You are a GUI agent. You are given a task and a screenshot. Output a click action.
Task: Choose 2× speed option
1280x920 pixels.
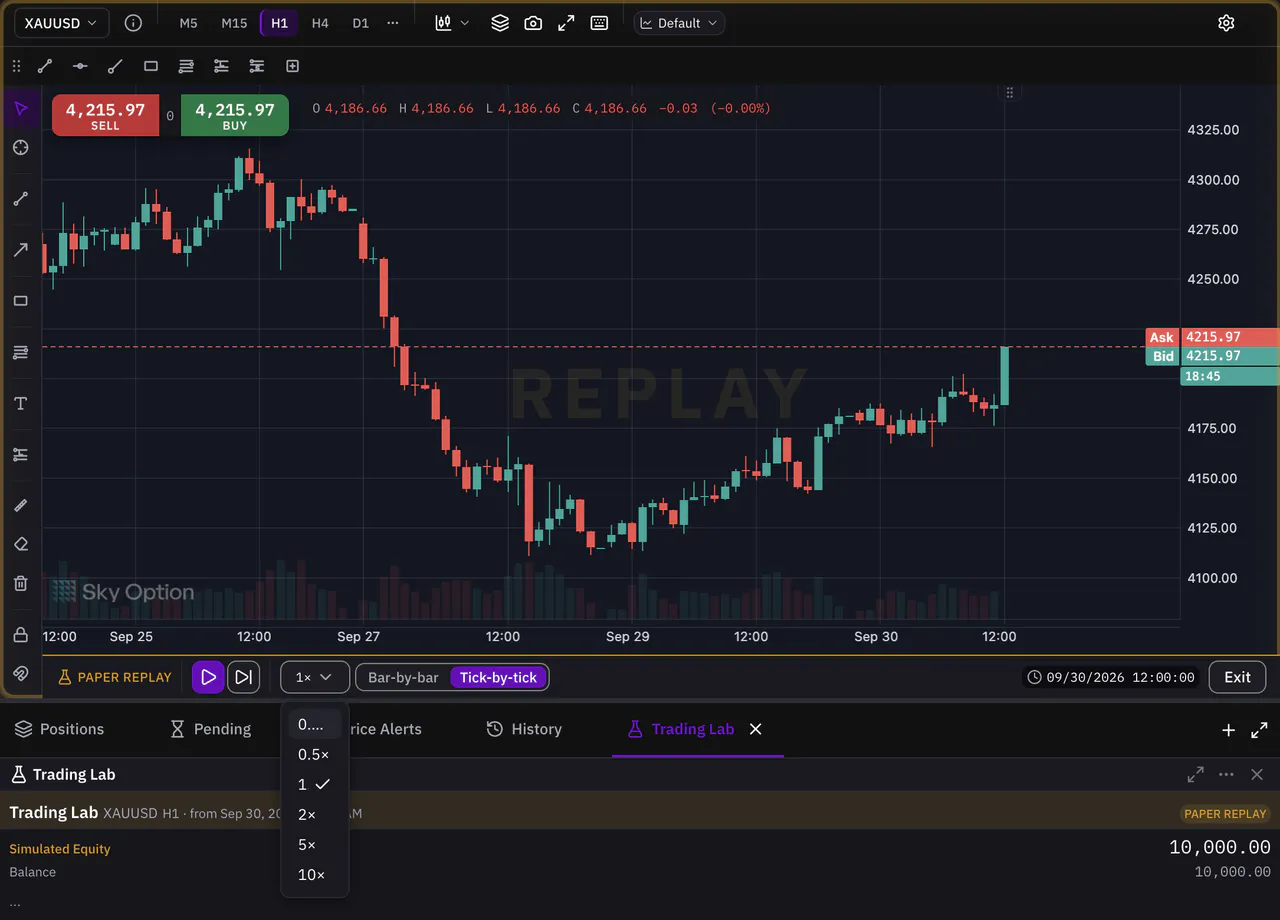[314, 815]
